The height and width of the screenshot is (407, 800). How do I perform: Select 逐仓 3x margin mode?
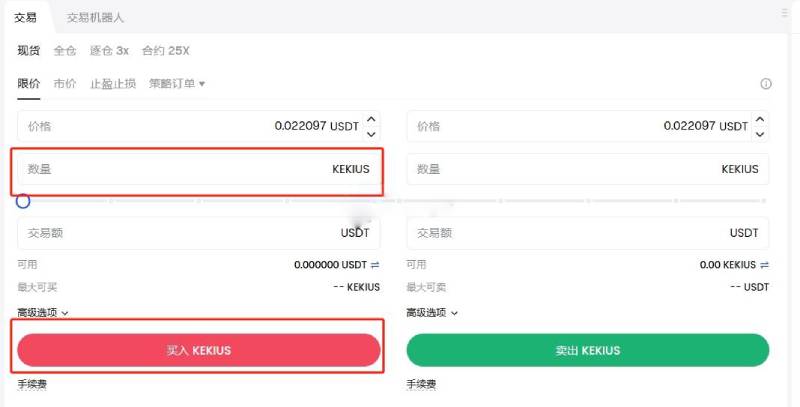109,50
